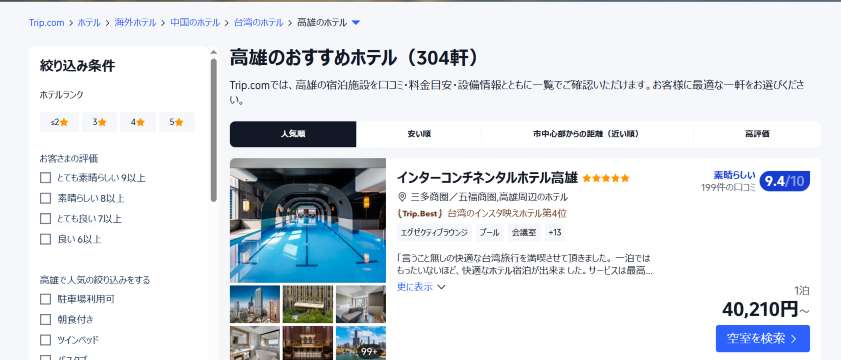841x360 pixels.
Task: Open 中国のホテル breadcrumb link
Action: pos(195,23)
